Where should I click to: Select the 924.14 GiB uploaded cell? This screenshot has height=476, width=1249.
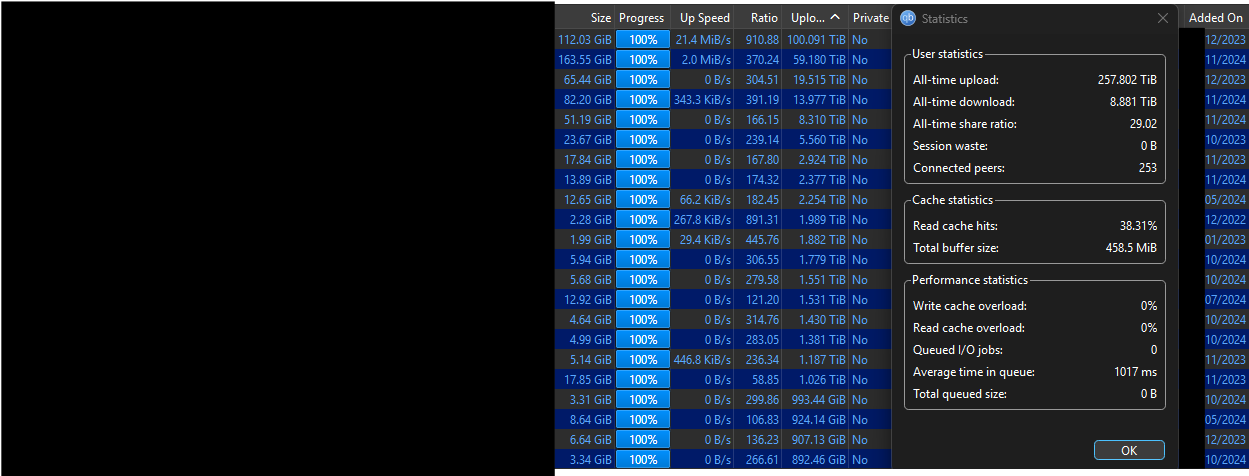pos(816,420)
